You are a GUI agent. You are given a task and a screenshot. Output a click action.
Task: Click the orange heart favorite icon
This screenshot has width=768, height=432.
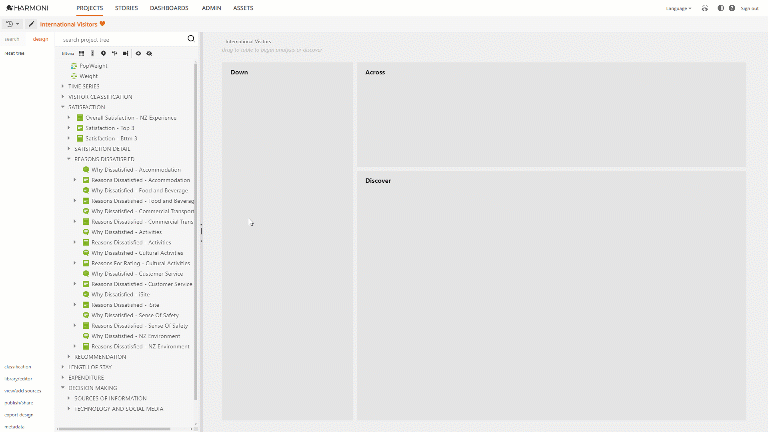(102, 24)
